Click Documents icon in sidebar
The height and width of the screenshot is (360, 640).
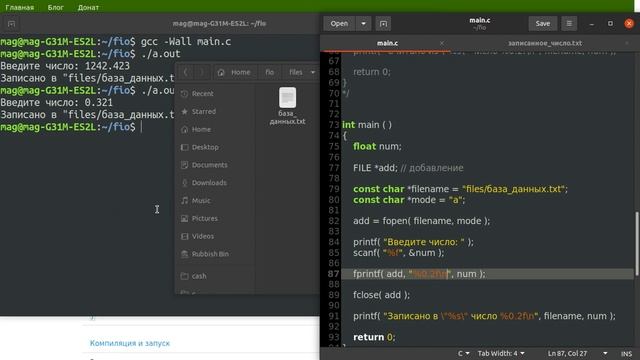(184, 165)
